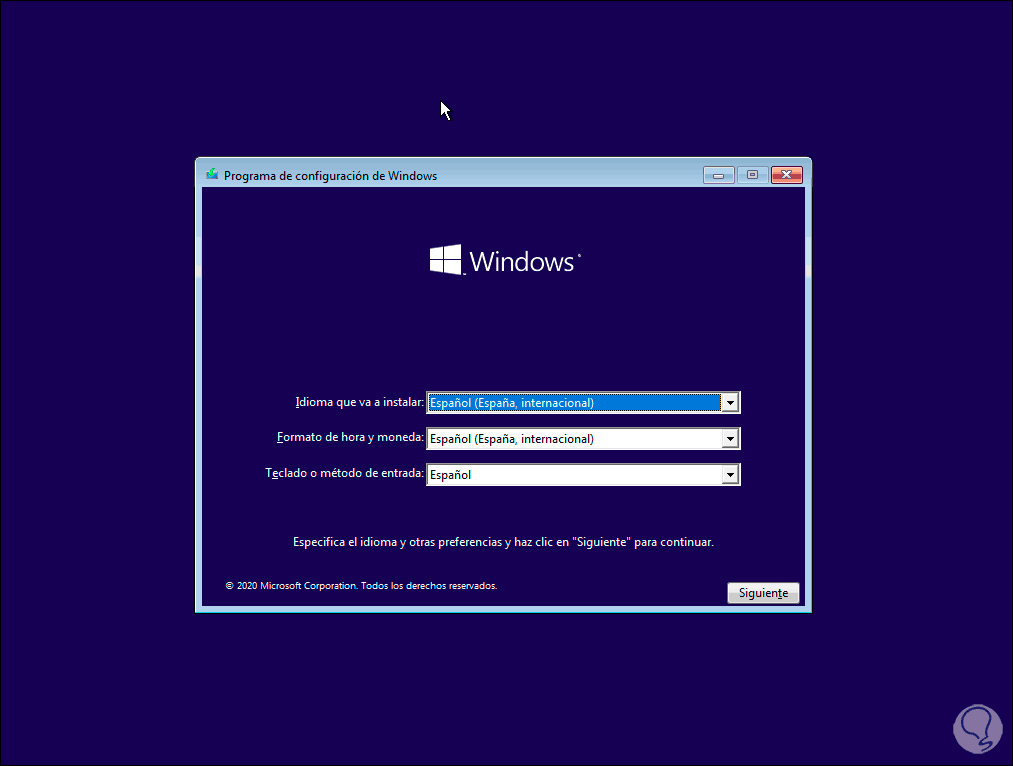Screen dimensions: 1013x766
Task: Click the Siguiente button to continue
Action: pyautogui.click(x=763, y=593)
